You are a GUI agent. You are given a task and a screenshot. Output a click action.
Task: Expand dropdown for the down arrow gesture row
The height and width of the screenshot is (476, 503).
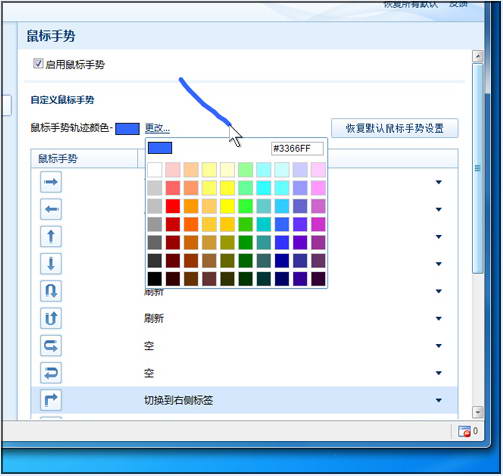[x=439, y=264]
